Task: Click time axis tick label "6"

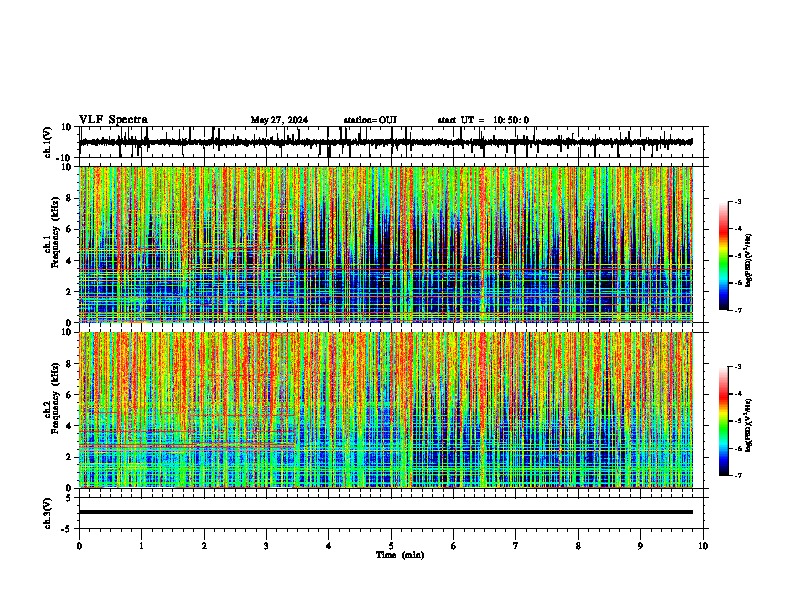Action: click(454, 546)
